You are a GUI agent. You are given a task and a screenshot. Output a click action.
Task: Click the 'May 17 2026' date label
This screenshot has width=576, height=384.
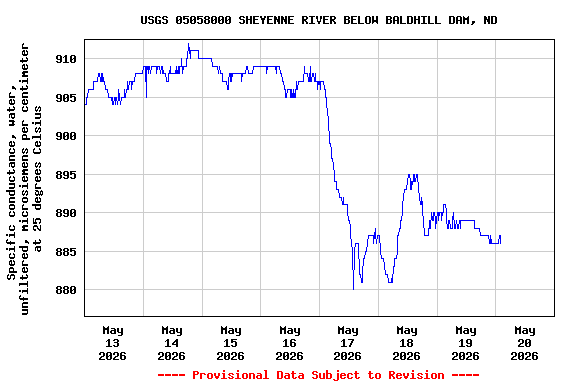click(348, 343)
